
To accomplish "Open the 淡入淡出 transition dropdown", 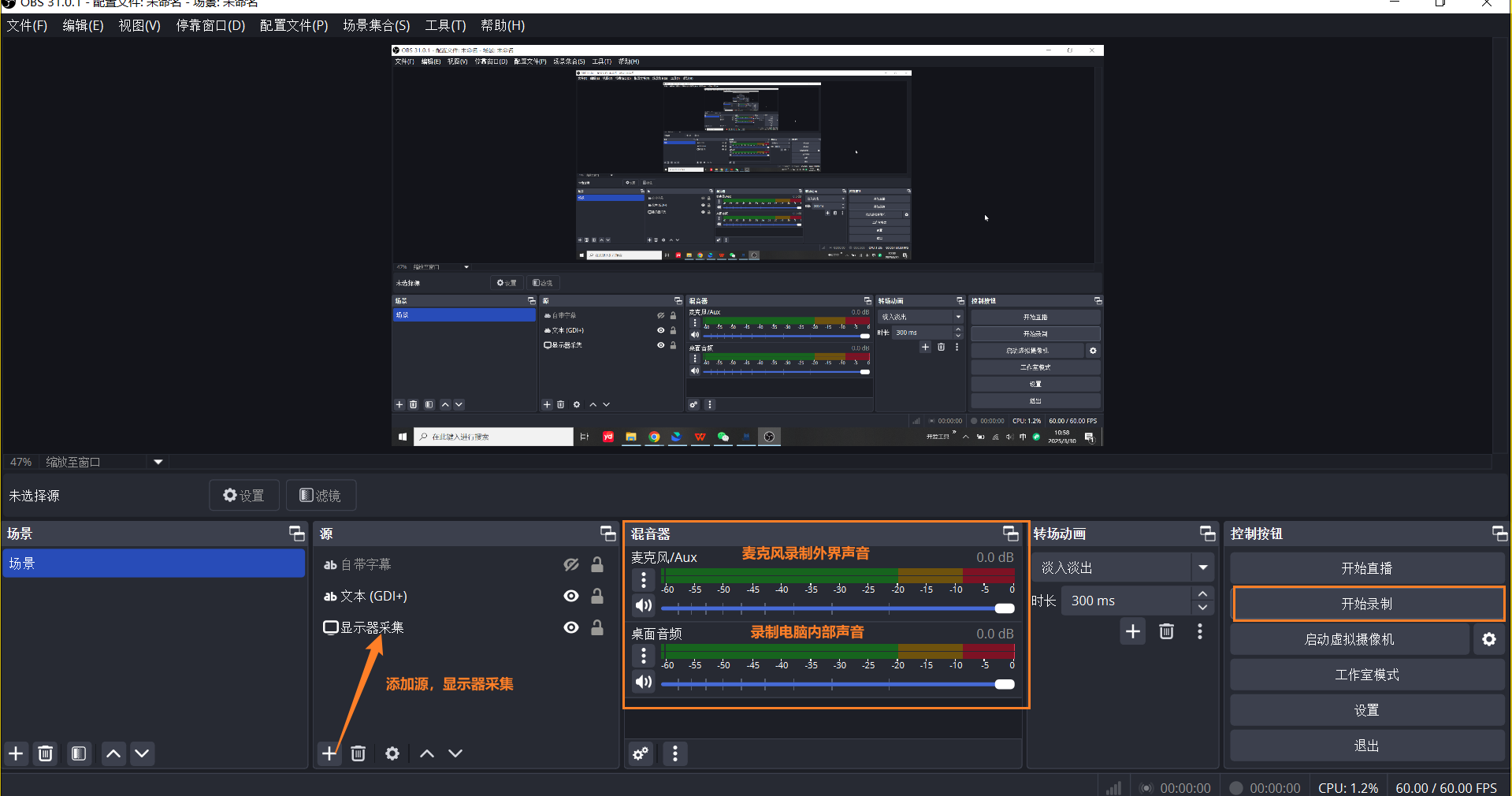I will pyautogui.click(x=1202, y=567).
